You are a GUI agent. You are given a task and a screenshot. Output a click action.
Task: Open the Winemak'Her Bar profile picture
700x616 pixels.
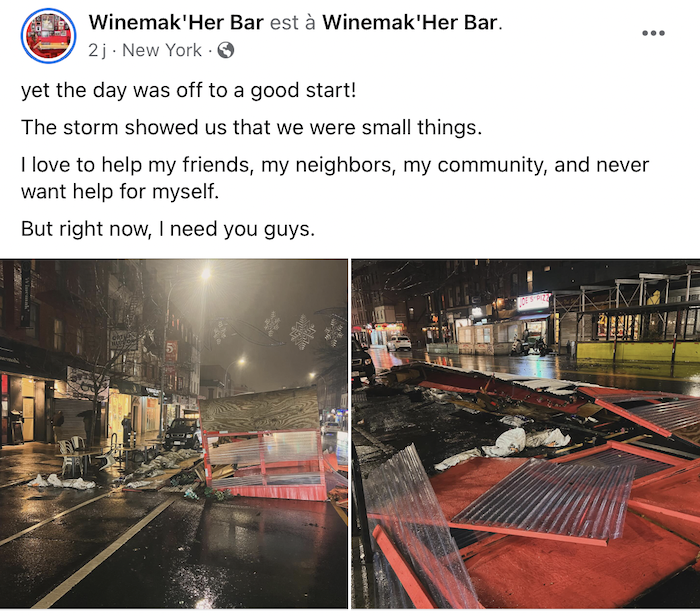coord(48,36)
